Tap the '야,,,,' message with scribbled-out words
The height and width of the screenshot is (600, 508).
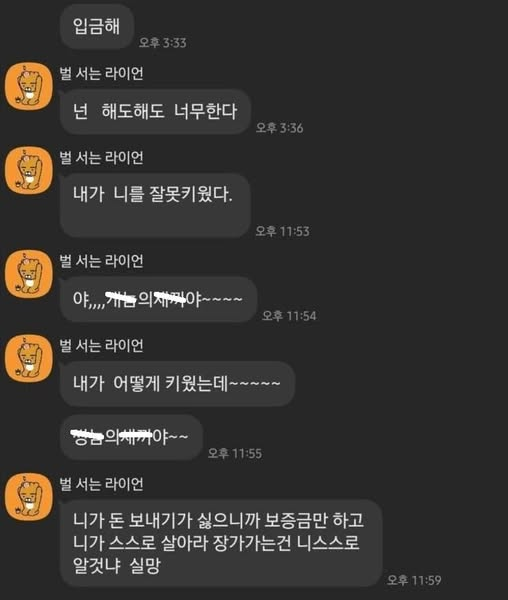(x=158, y=299)
